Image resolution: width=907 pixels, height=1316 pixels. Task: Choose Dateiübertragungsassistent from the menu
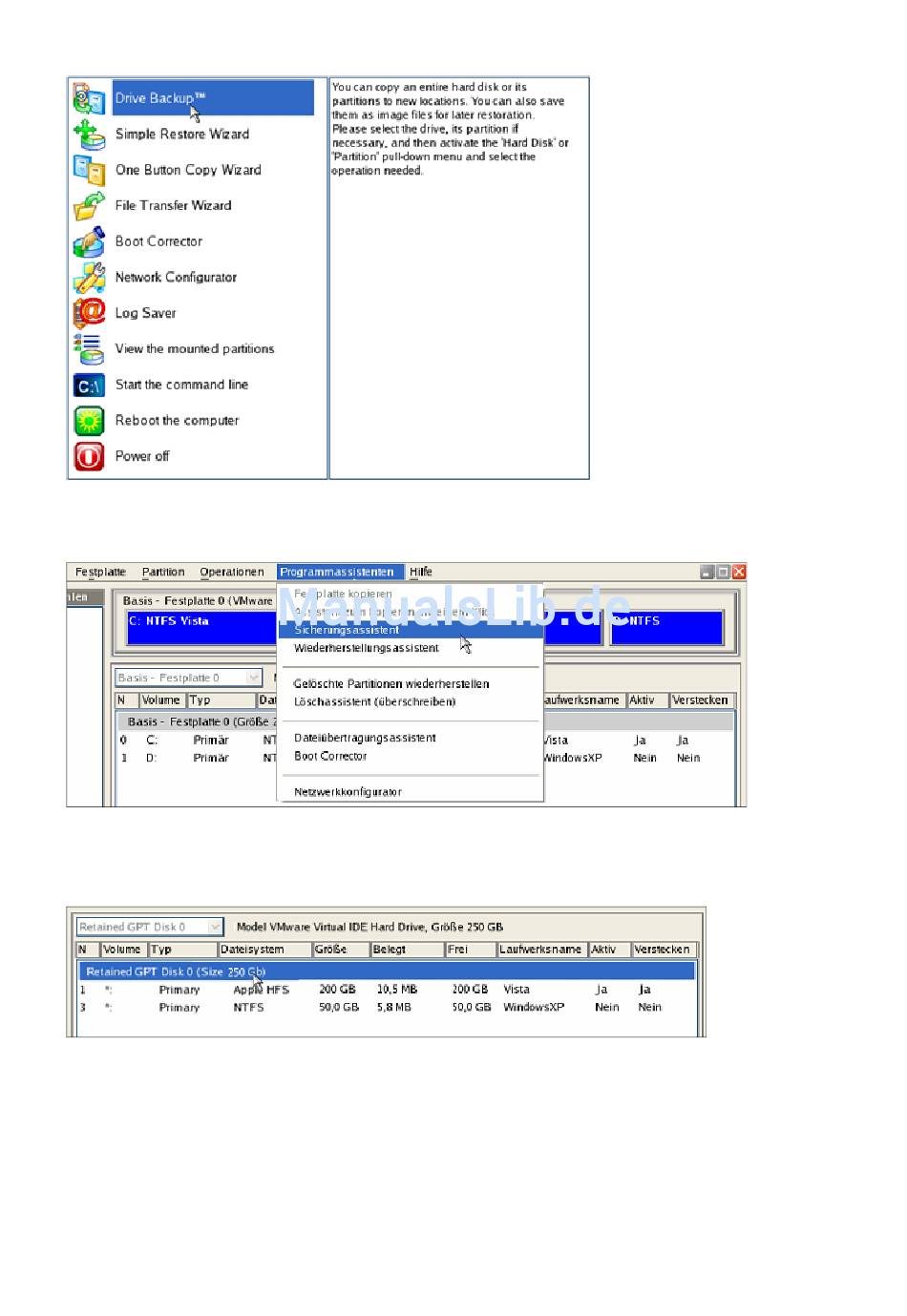click(x=365, y=739)
